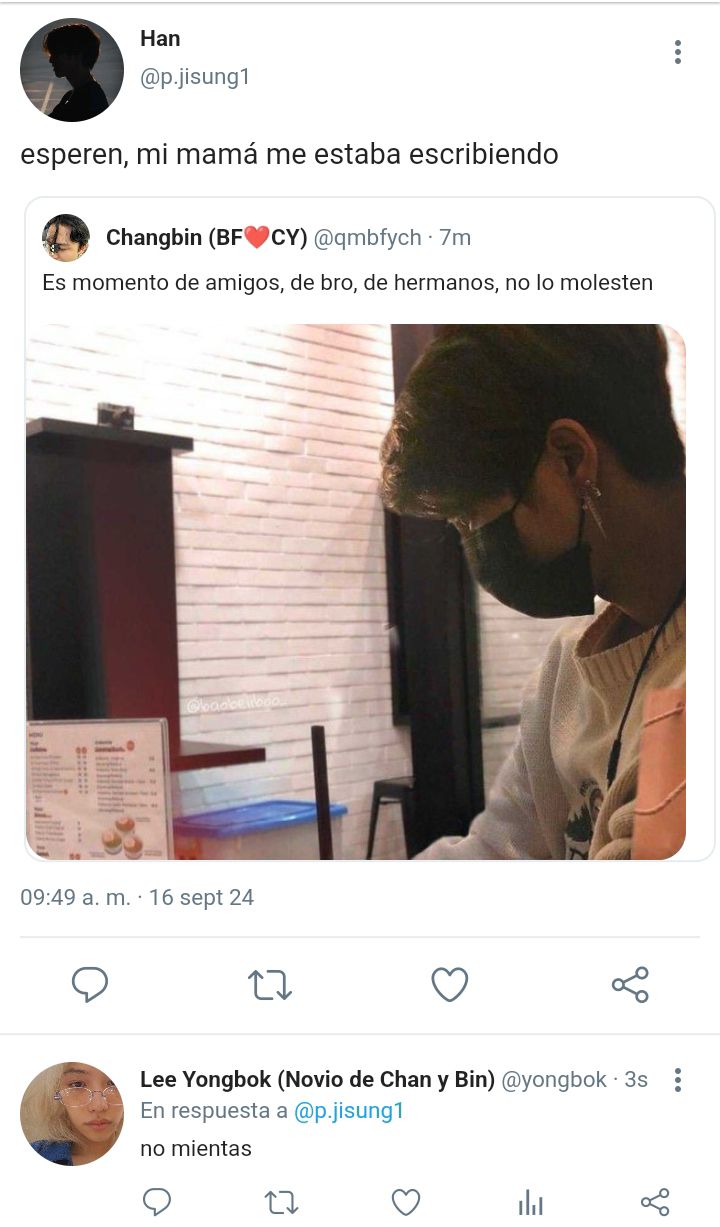Open quoted tweet text by Changbin

(x=347, y=283)
